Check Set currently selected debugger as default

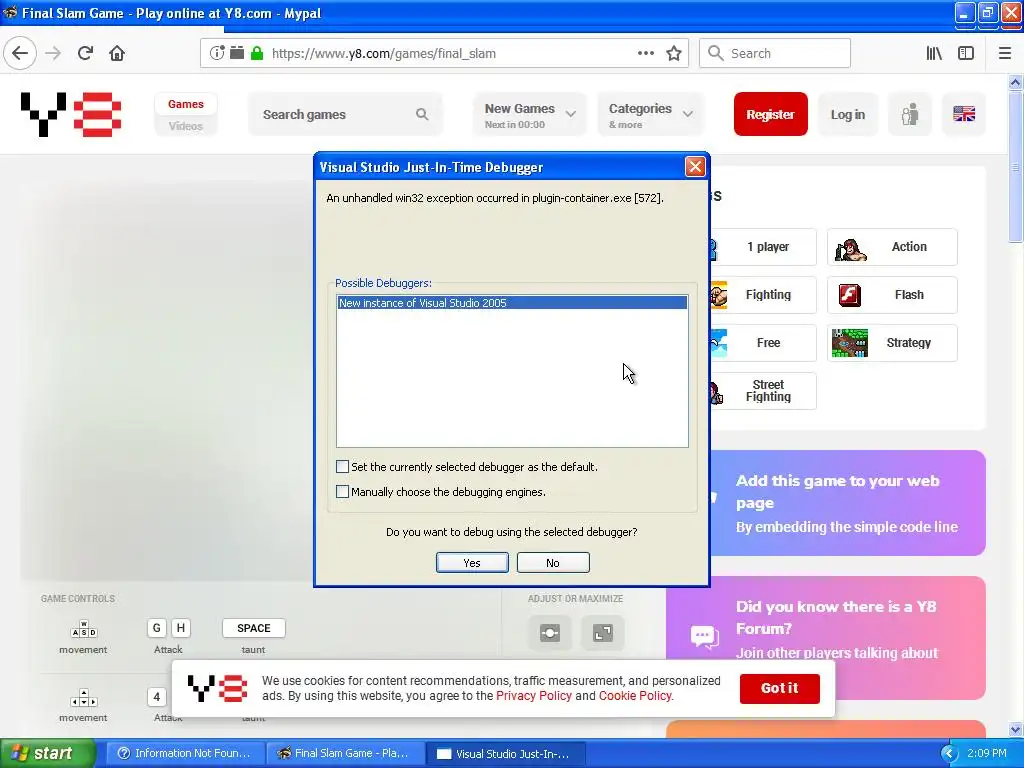point(342,466)
